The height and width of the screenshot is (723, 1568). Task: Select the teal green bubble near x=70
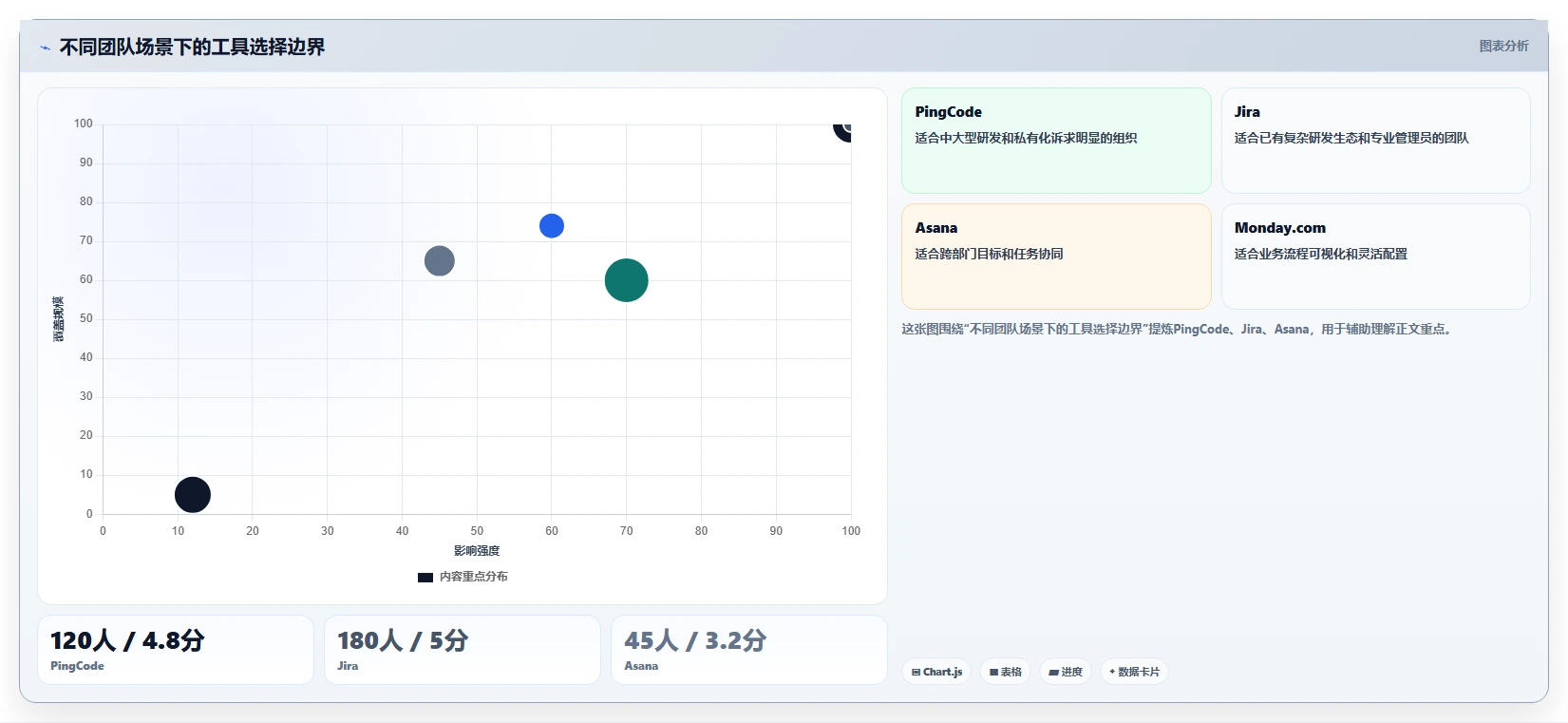point(627,280)
